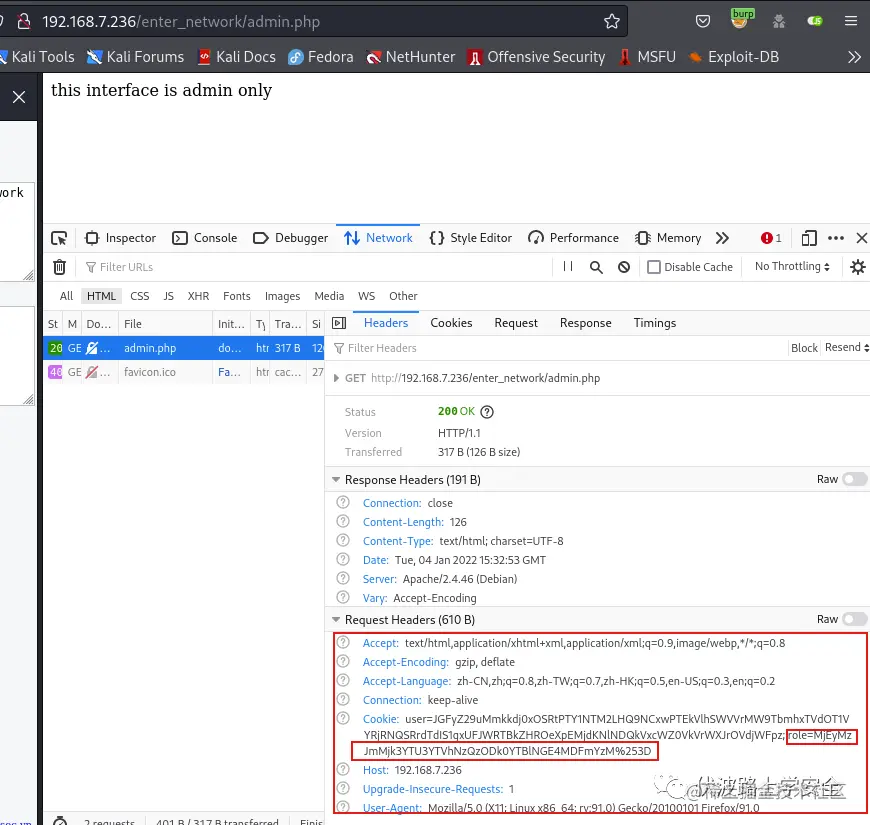870x825 pixels.
Task: Show more bookmarks chevron
Action: 854,57
